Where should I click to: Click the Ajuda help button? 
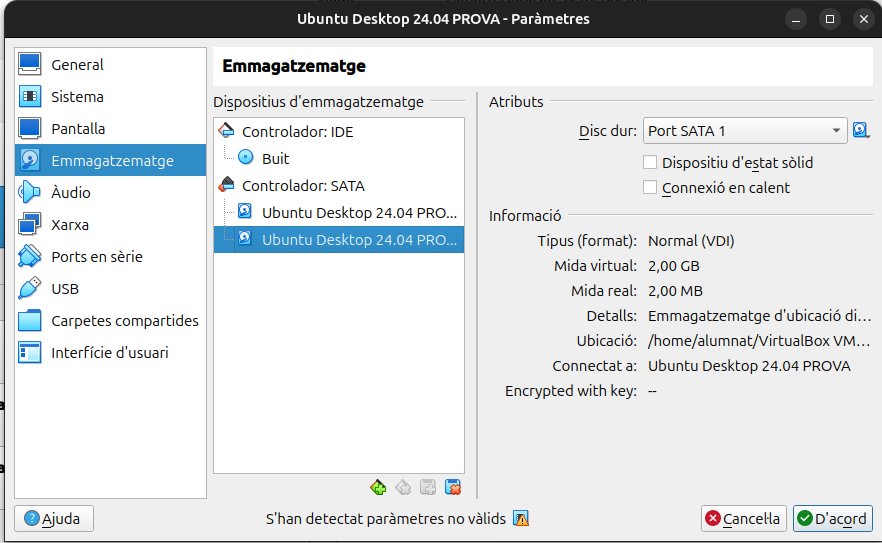pos(53,518)
